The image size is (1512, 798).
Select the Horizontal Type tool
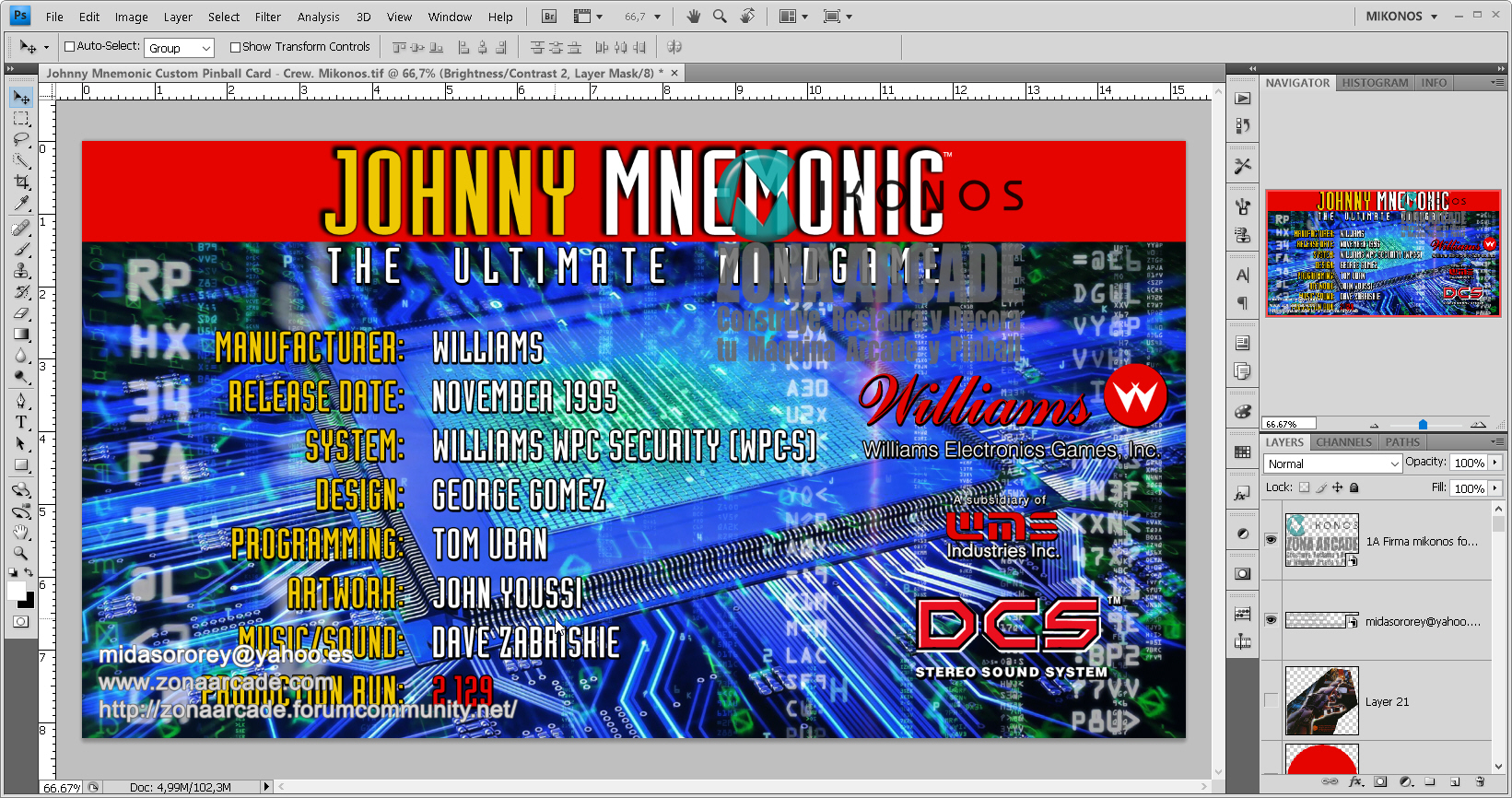point(21,422)
